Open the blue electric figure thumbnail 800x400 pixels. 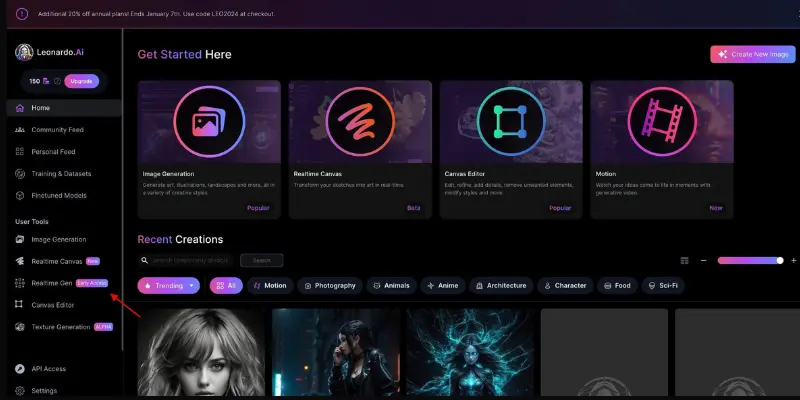470,352
